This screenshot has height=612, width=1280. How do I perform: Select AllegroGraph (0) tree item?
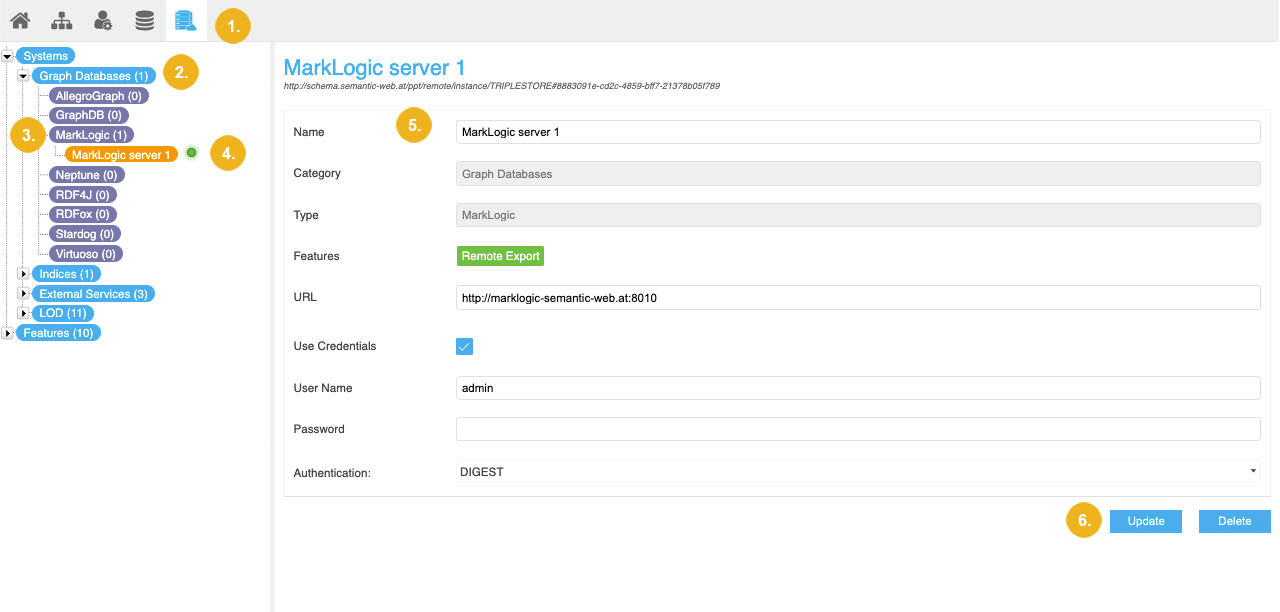click(x=99, y=96)
